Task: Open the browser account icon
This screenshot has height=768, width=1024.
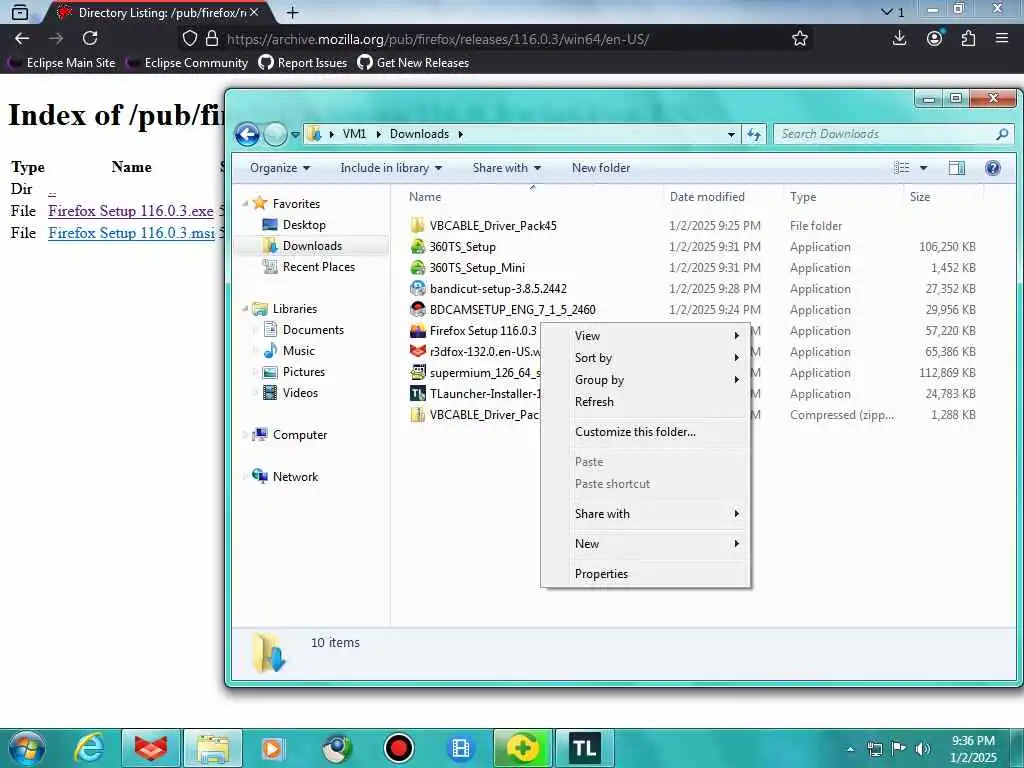Action: pyautogui.click(x=935, y=39)
